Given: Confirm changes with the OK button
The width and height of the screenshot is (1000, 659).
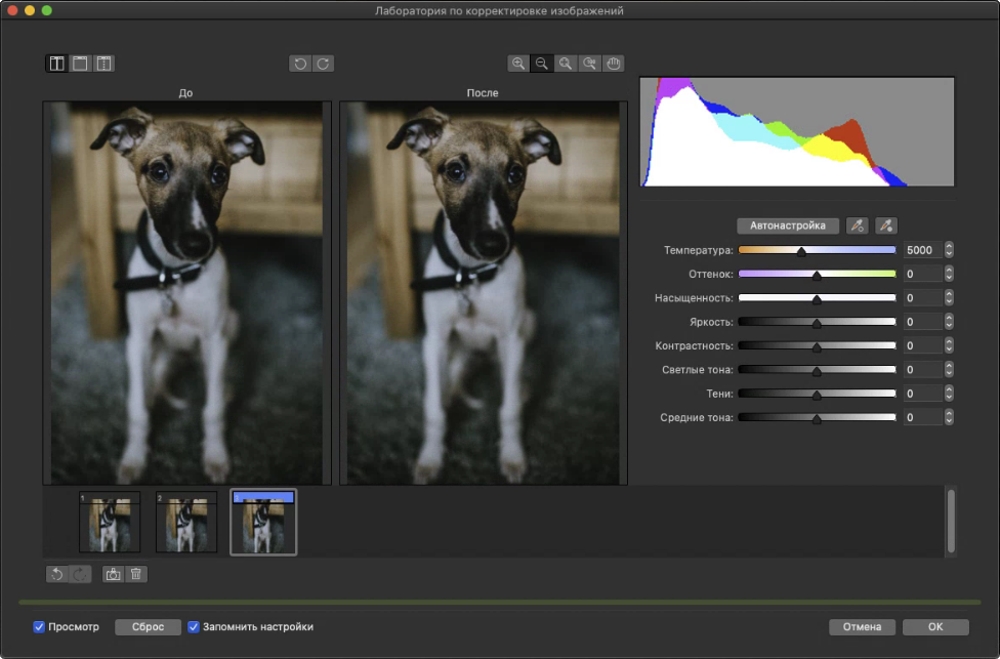Looking at the screenshot, I should 935,627.
